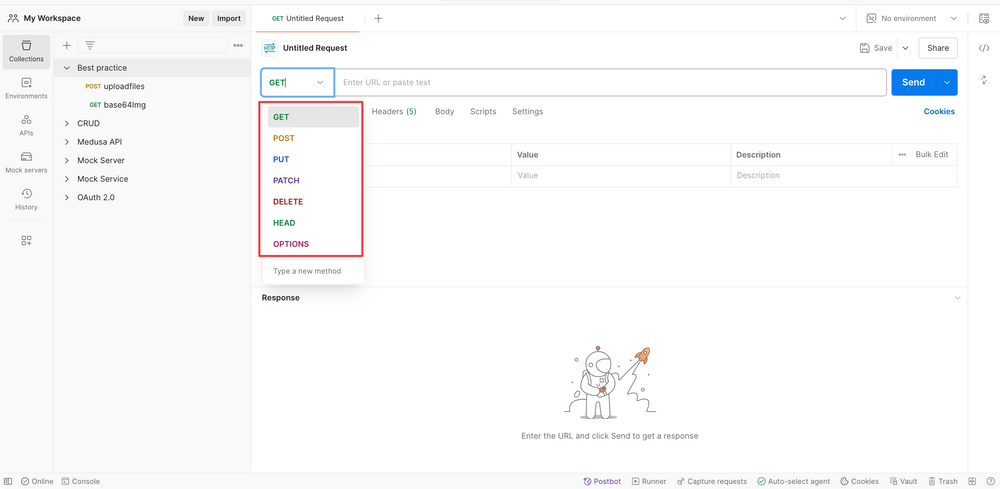Image resolution: width=1000 pixels, height=489 pixels.
Task: Open the History sidebar panel
Action: 26,199
